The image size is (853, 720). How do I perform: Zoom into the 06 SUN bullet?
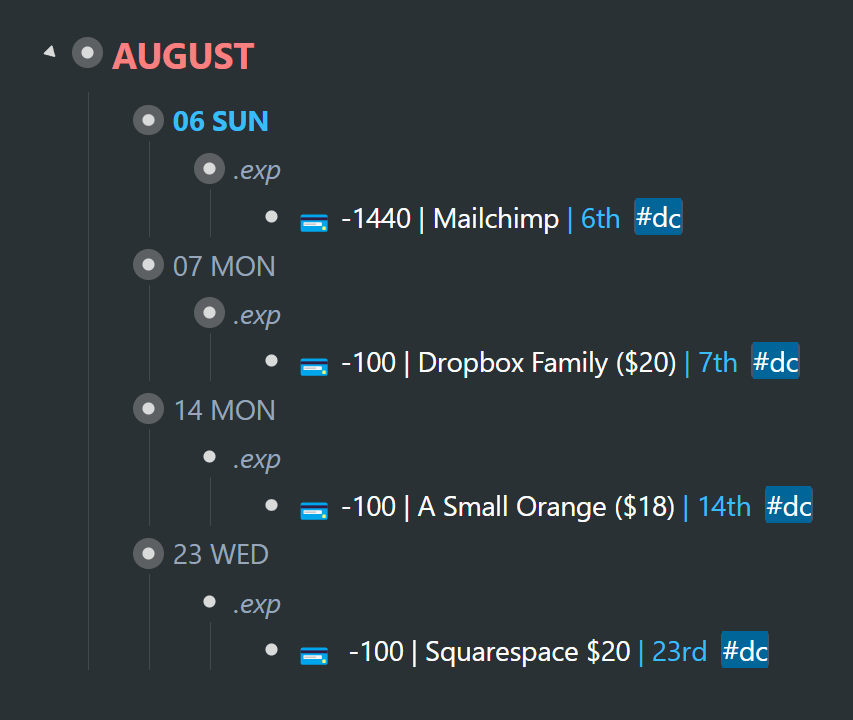149,120
